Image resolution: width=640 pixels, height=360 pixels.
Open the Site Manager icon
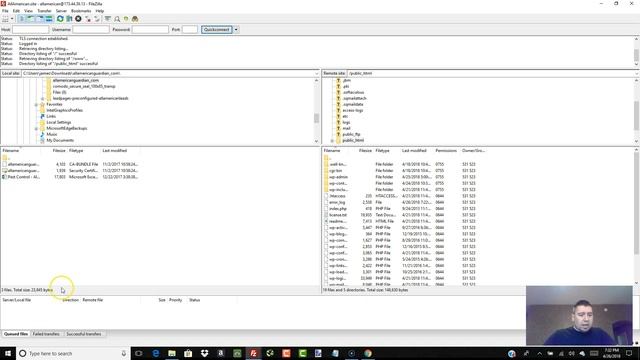[x=5, y=19]
